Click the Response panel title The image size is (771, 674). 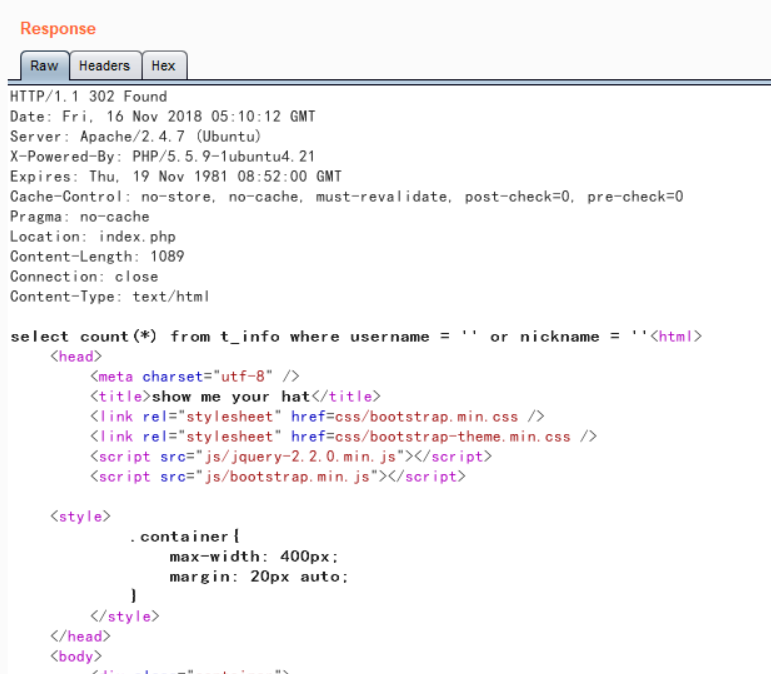pos(58,29)
